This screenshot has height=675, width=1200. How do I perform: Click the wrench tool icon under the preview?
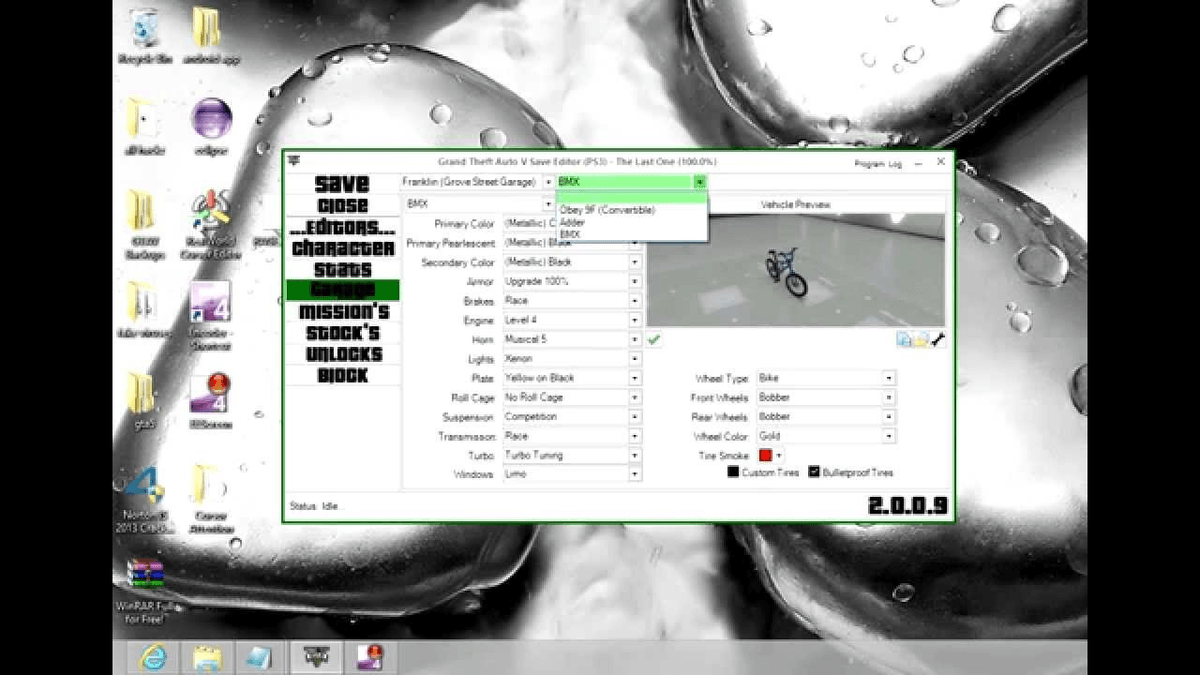pyautogui.click(x=938, y=340)
